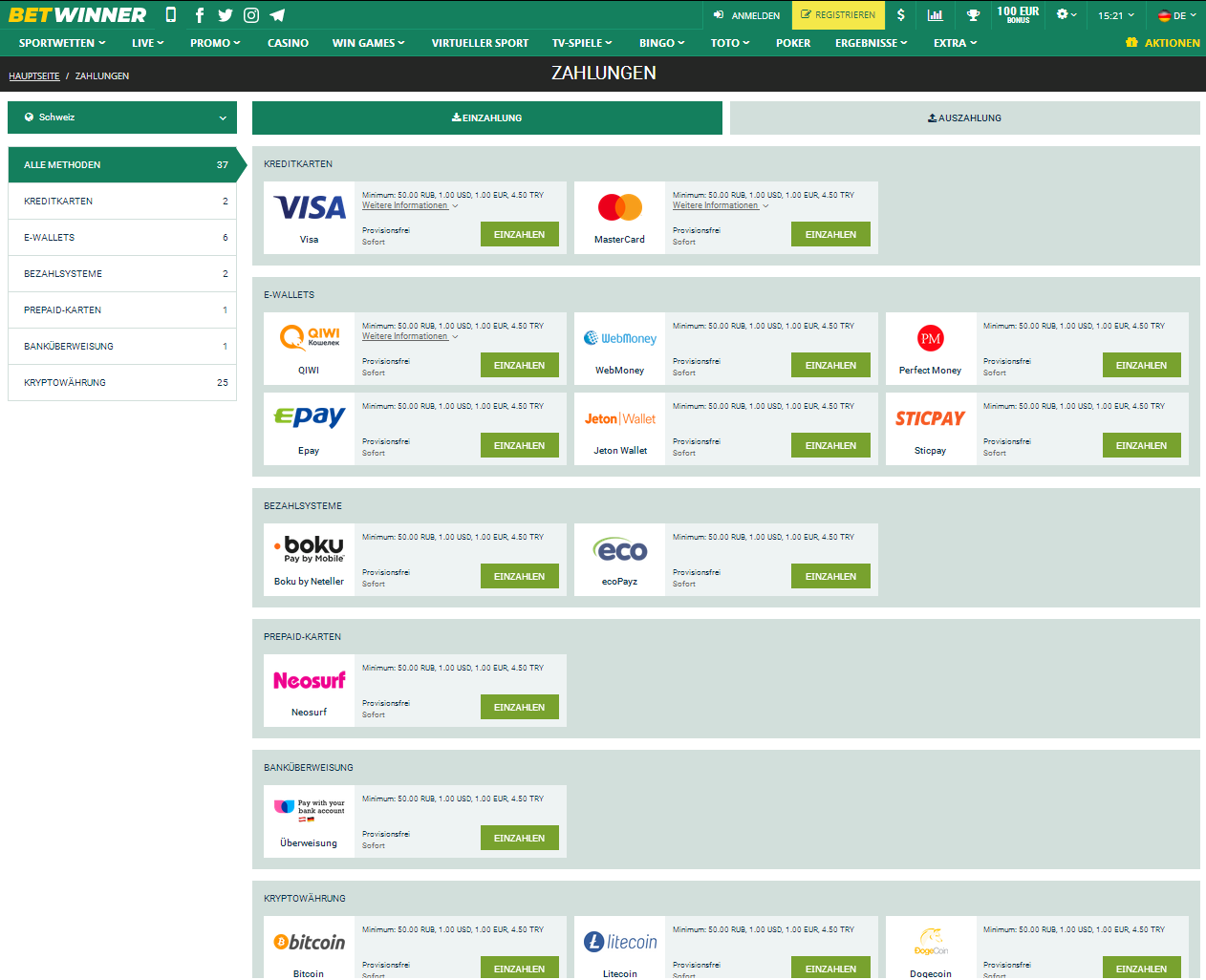
Task: Go to Hauptseite breadcrumb link
Action: 34,76
